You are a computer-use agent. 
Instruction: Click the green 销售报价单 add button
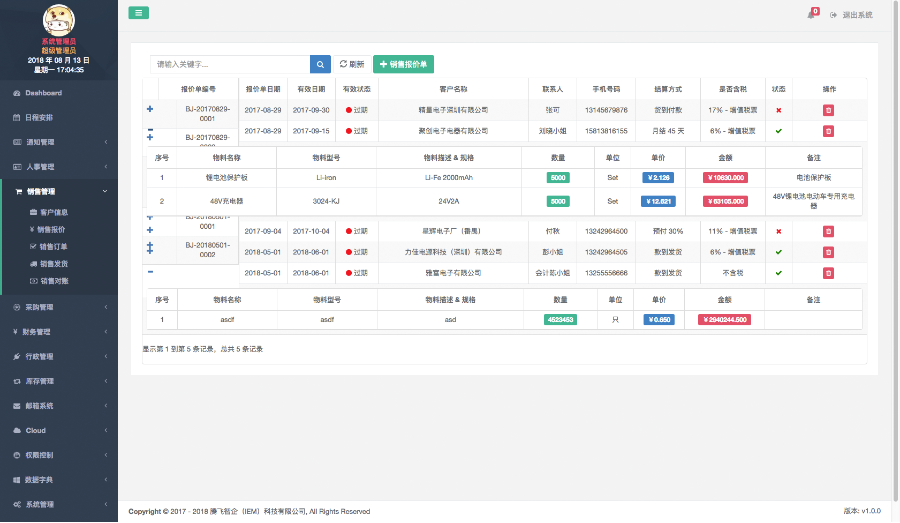403,64
